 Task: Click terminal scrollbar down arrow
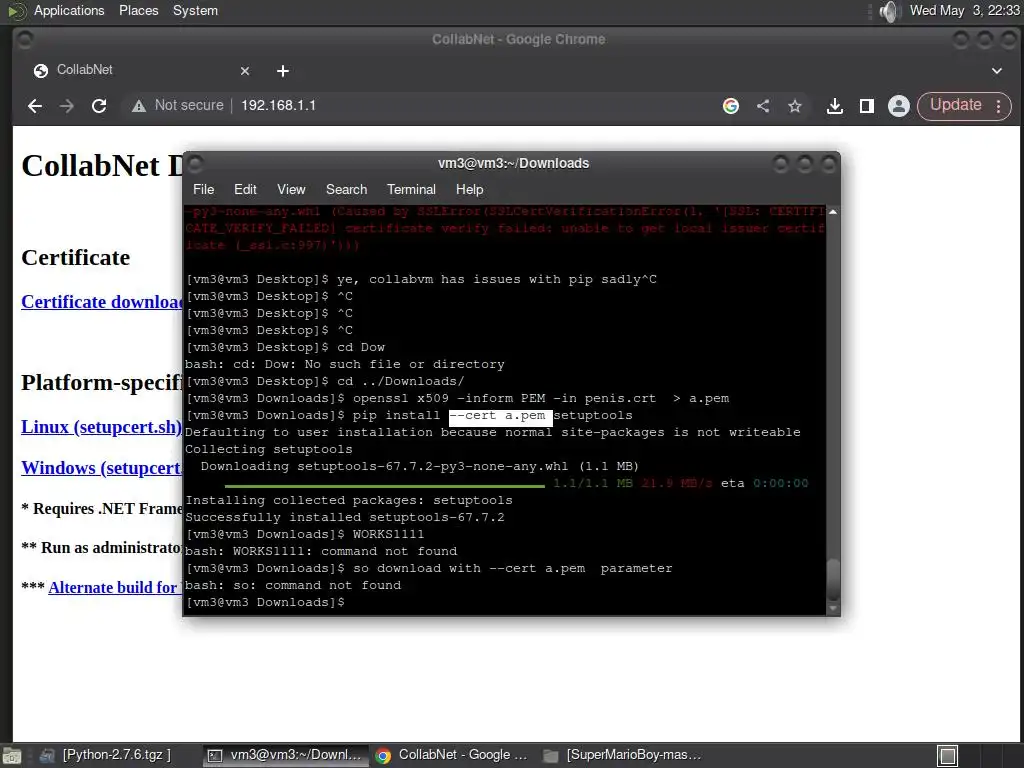pyautogui.click(x=833, y=609)
